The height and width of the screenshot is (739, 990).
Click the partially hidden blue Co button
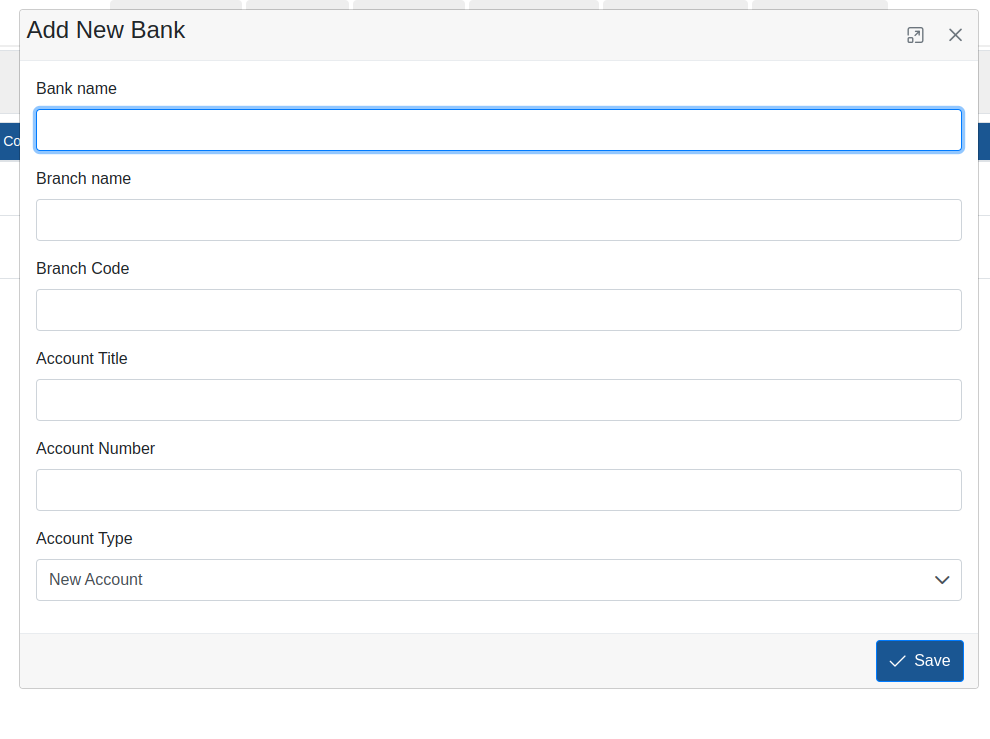(x=10, y=141)
